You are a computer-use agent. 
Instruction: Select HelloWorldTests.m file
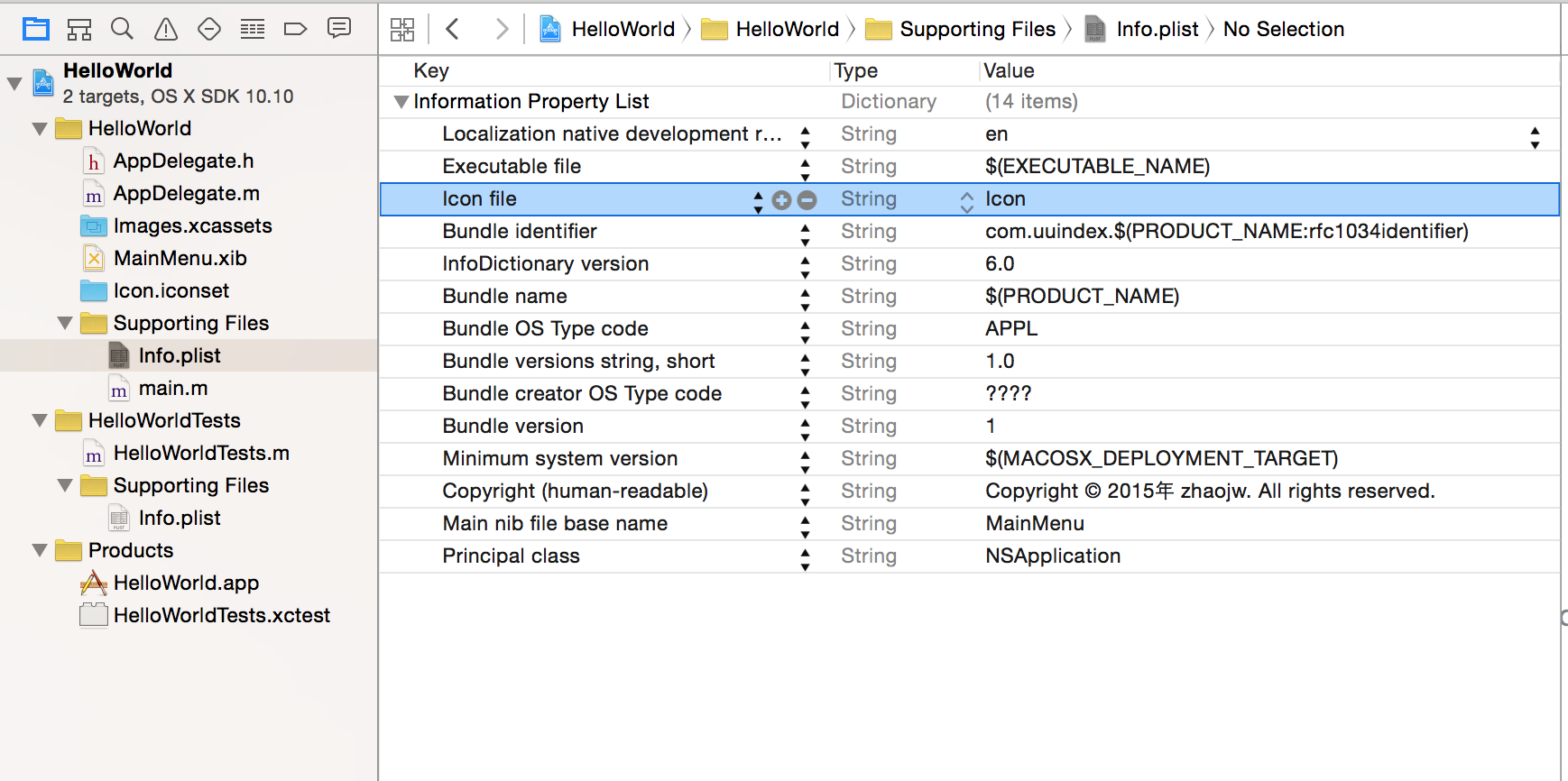[x=202, y=454]
